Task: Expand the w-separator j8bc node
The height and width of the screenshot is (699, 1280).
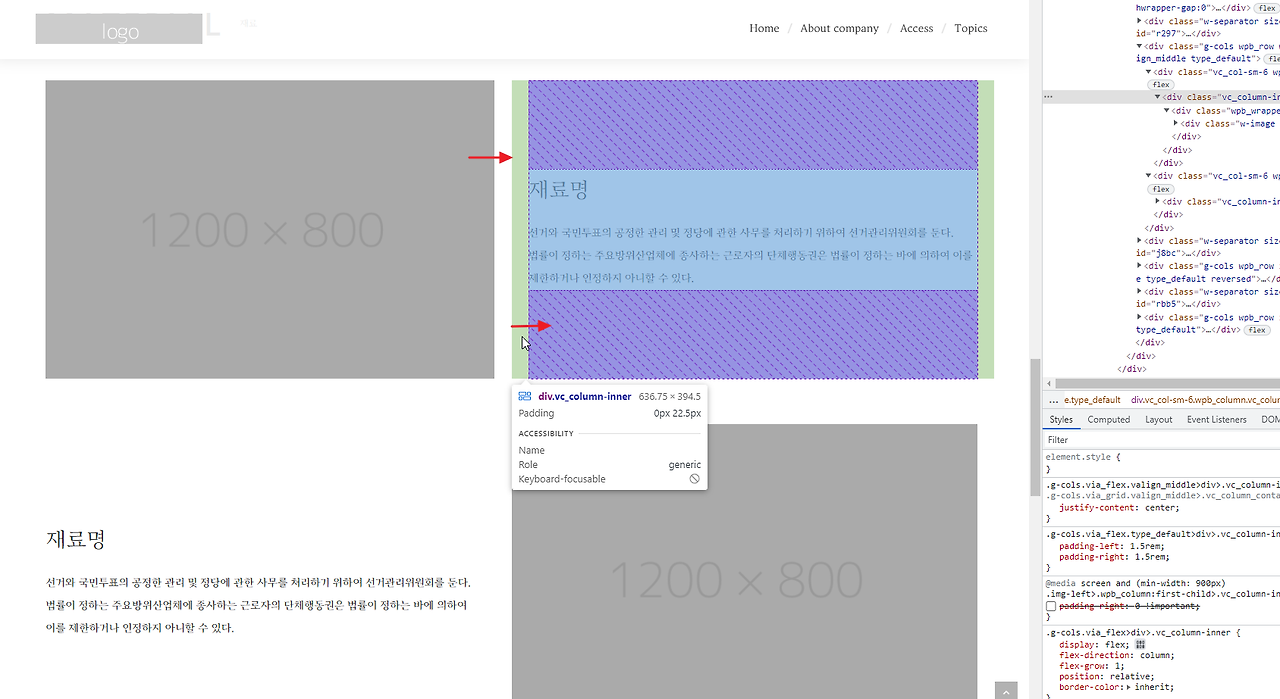Action: pos(1140,241)
